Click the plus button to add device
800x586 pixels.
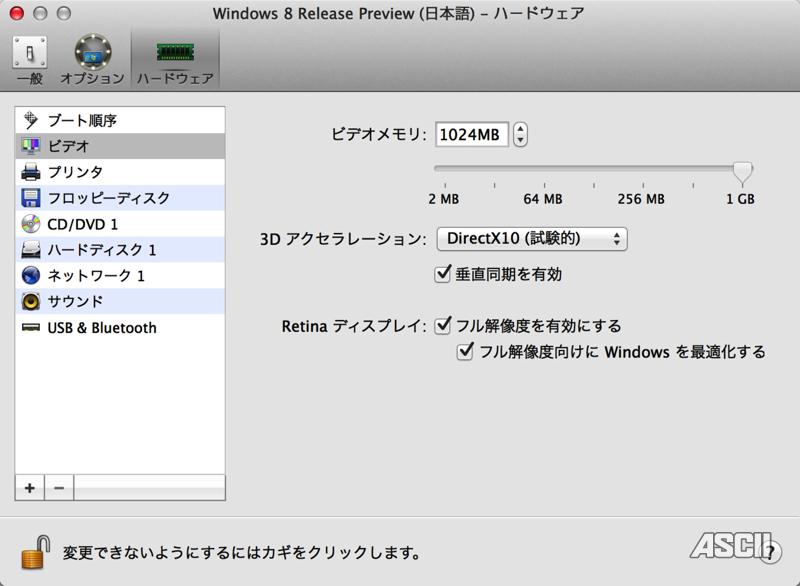point(30,488)
